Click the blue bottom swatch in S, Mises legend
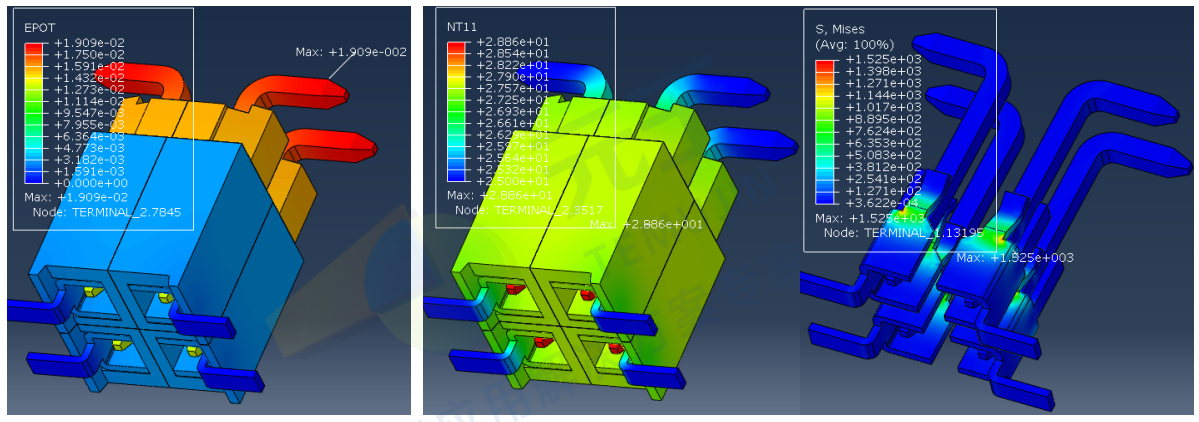The image size is (1199, 422). [825, 198]
